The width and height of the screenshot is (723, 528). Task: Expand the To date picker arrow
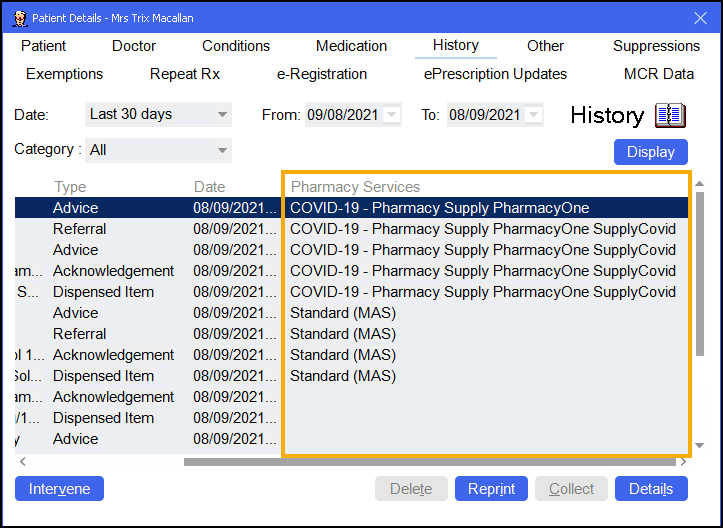pos(533,115)
